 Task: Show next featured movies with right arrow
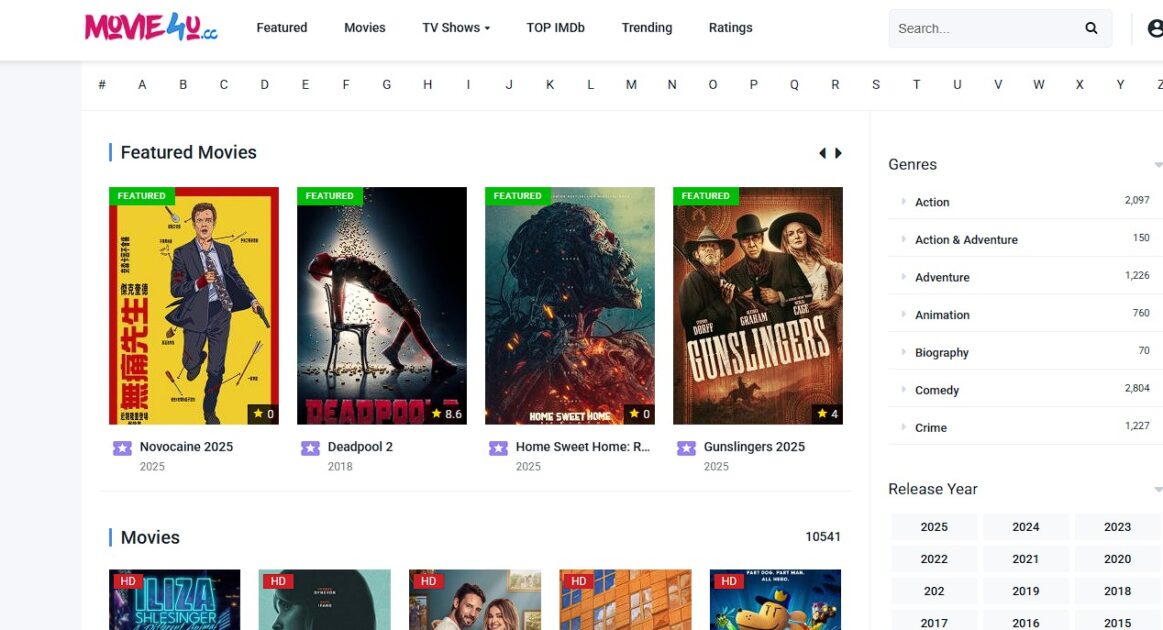(x=838, y=153)
